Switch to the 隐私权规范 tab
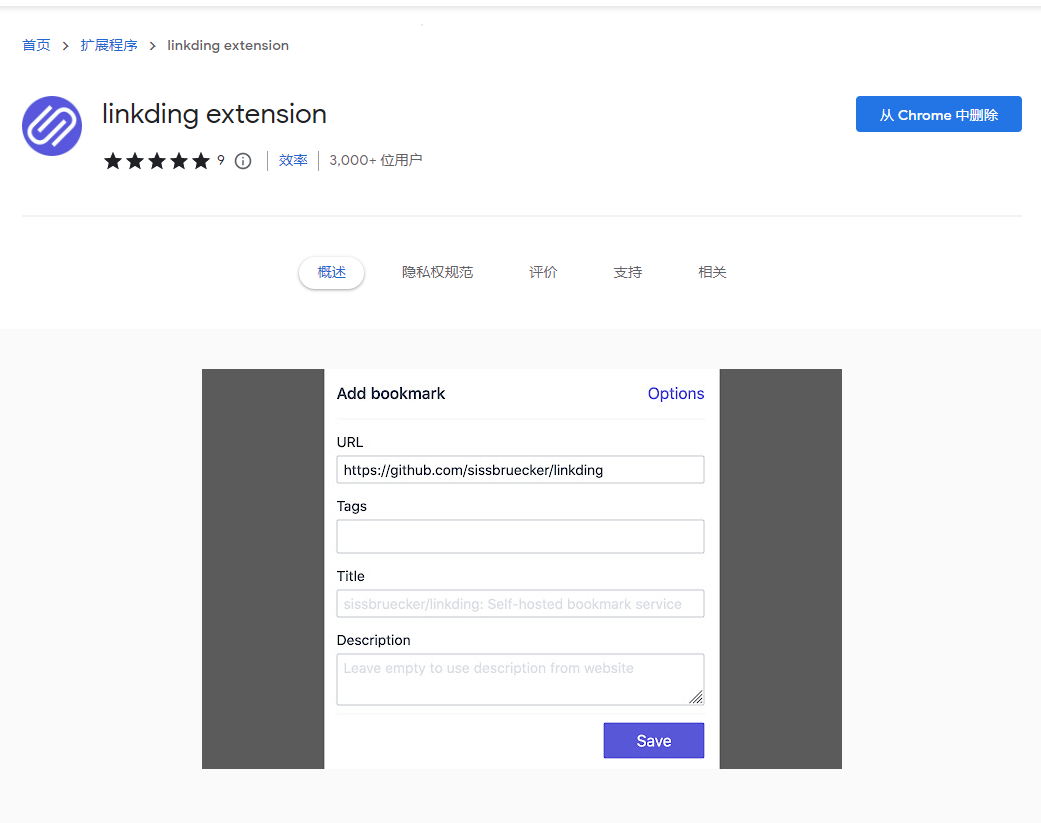Image resolution: width=1041 pixels, height=823 pixels. click(x=437, y=273)
